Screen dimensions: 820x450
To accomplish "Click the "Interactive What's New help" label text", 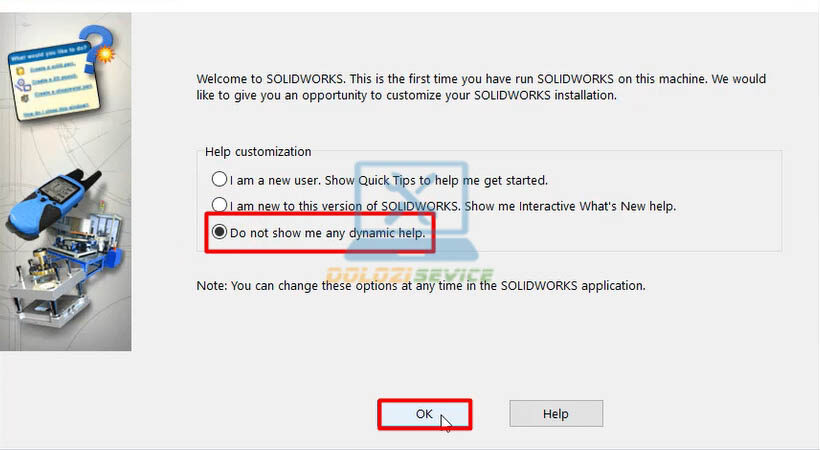I will click(597, 206).
